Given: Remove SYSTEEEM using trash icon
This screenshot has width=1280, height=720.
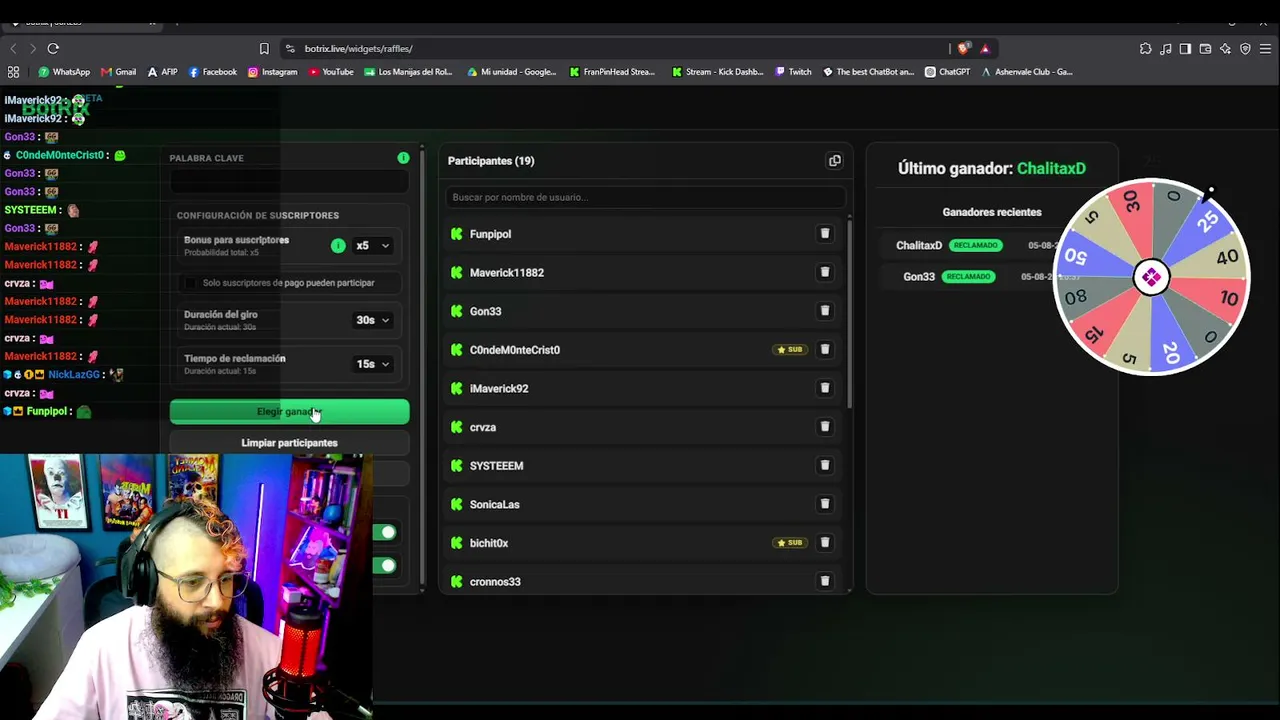Looking at the screenshot, I should point(825,465).
